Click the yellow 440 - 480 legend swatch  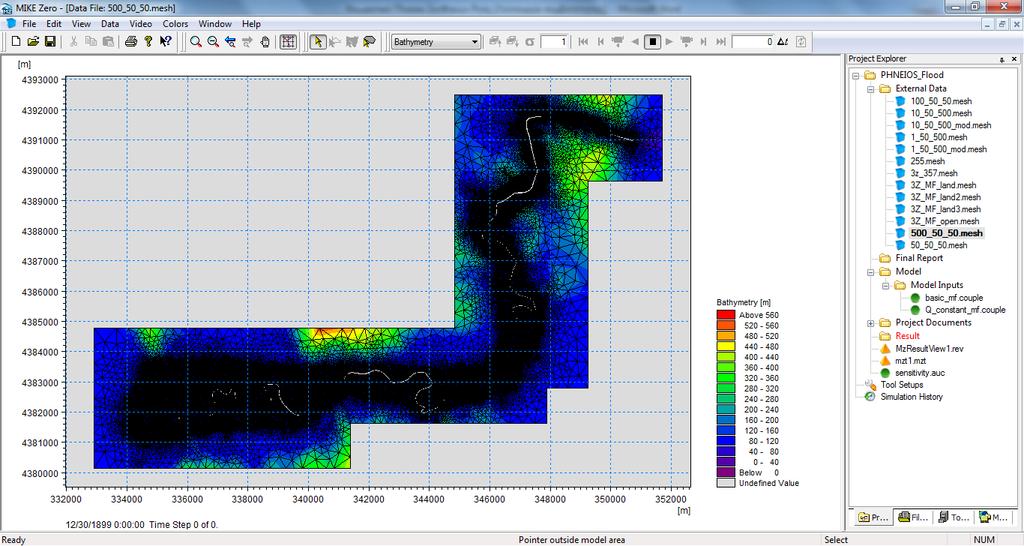point(726,347)
